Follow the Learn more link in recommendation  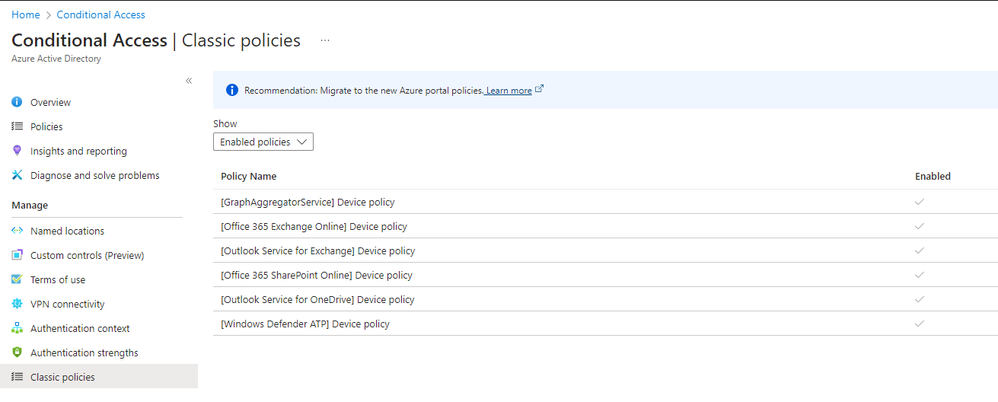tap(509, 90)
